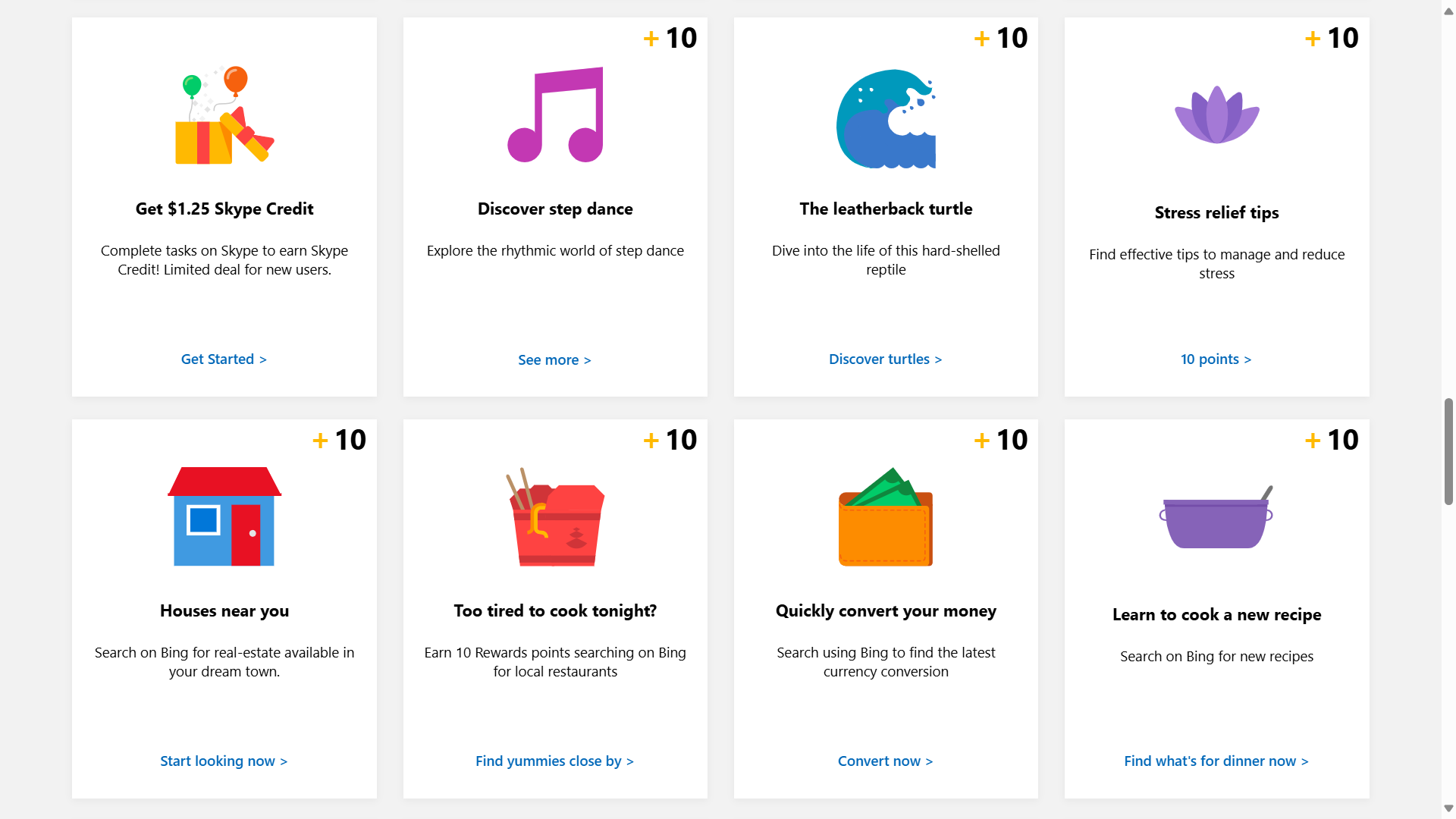Click Find what's for dinner now
This screenshot has width=1456, height=819.
coord(1216,761)
